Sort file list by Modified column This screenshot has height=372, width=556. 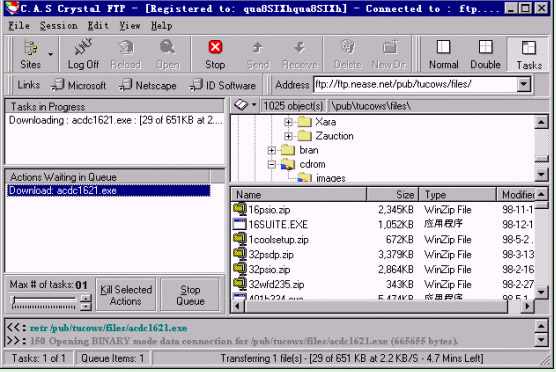coord(516,195)
